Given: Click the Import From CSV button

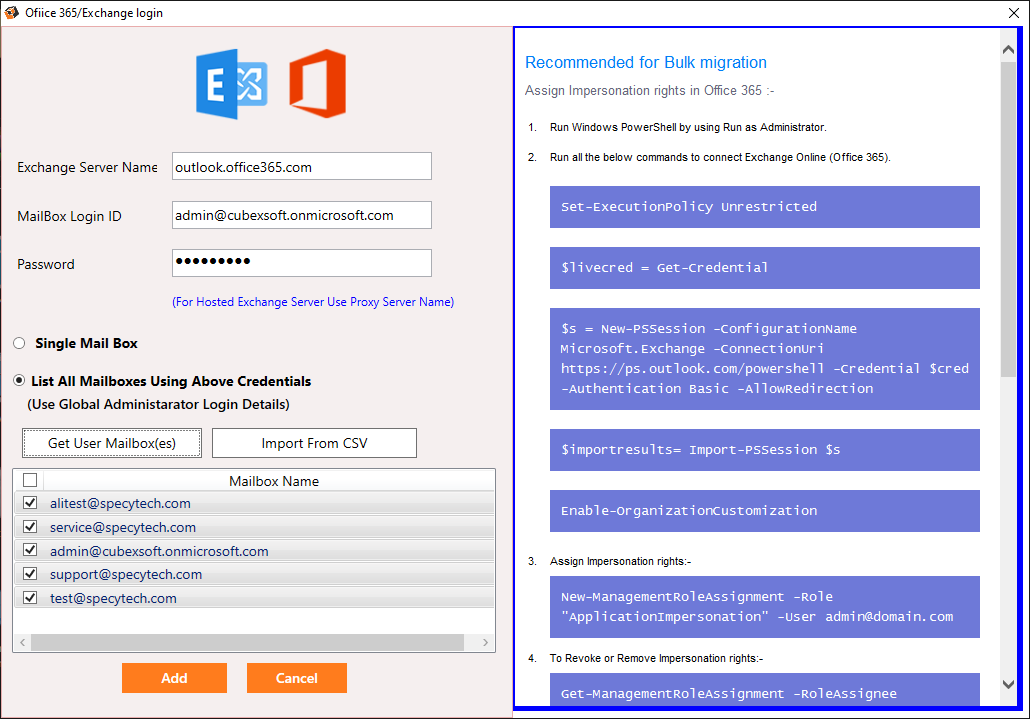Looking at the screenshot, I should tap(314, 443).
